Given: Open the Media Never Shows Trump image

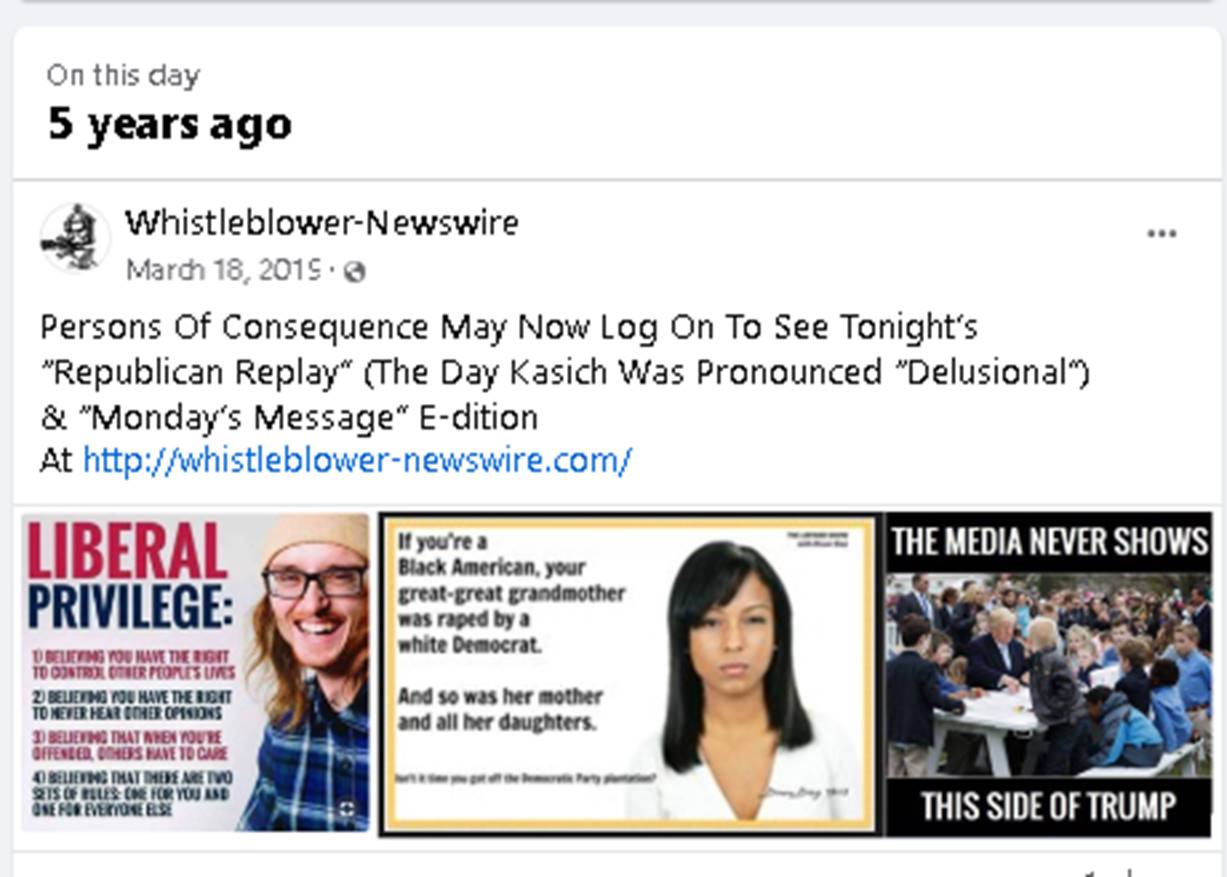Looking at the screenshot, I should [x=1049, y=674].
